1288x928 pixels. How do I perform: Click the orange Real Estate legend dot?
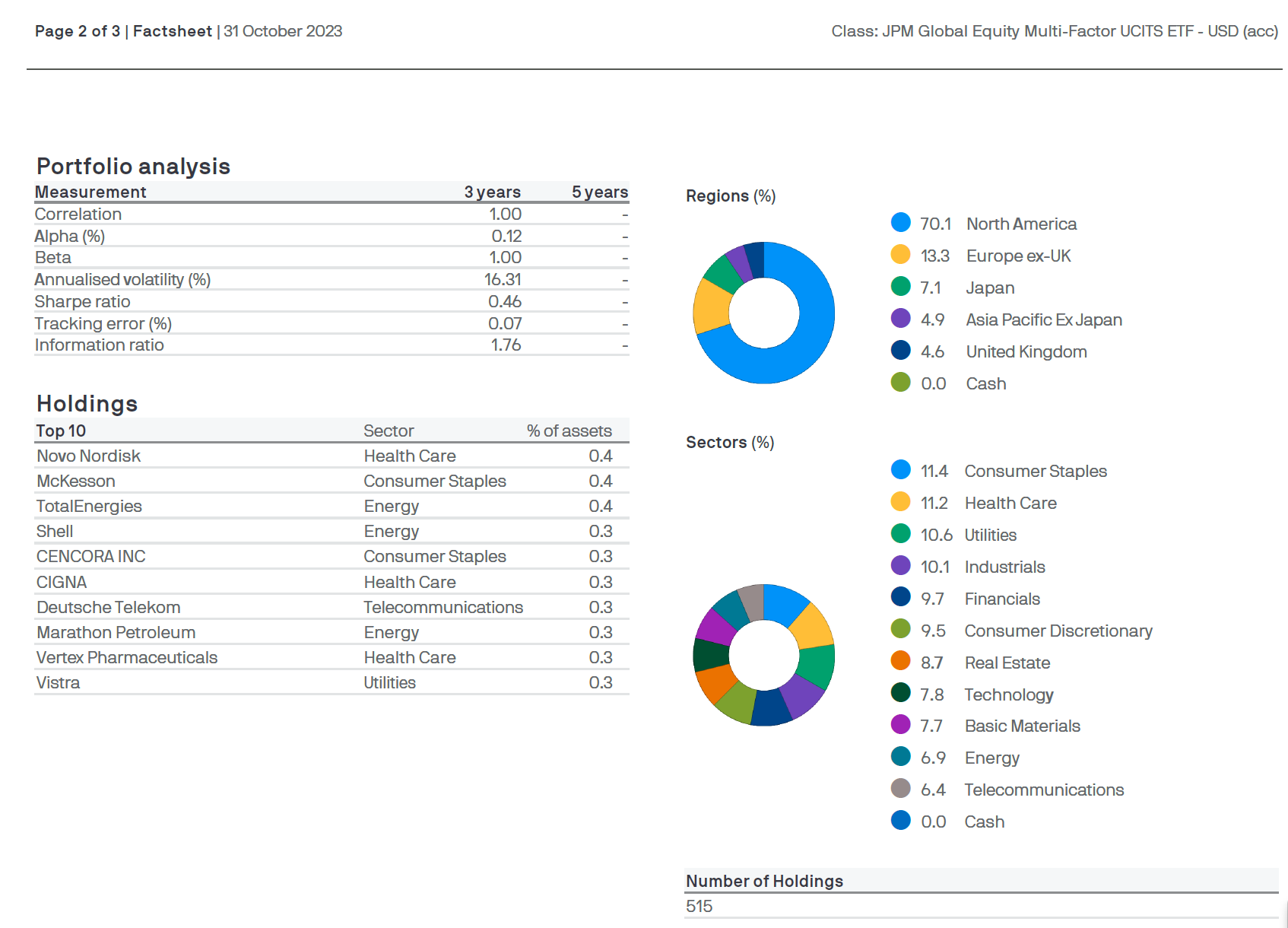point(900,662)
